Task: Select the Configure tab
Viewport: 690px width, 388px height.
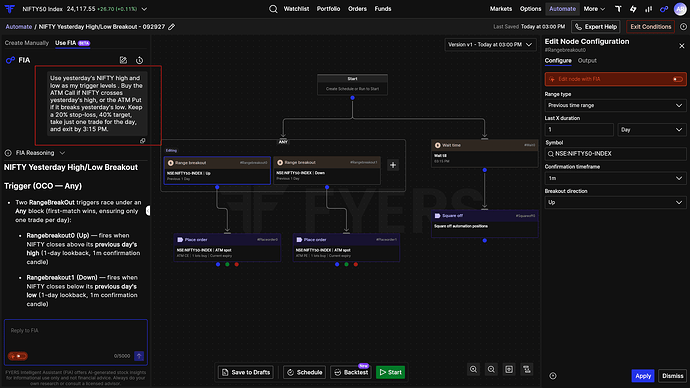Action: point(558,61)
